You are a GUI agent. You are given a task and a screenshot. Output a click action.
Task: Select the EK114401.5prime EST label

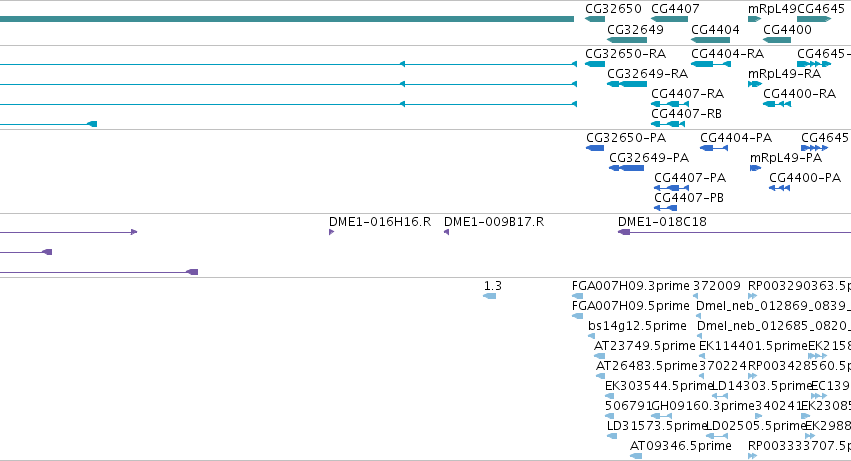[x=753, y=346]
